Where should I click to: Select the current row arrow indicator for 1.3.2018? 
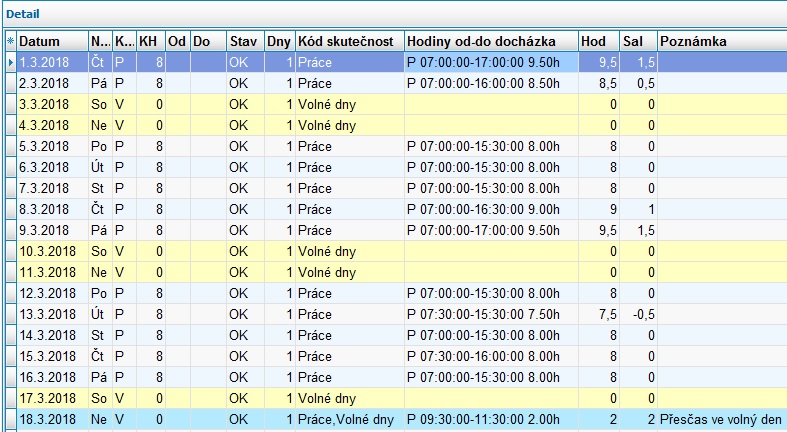pyautogui.click(x=11, y=62)
